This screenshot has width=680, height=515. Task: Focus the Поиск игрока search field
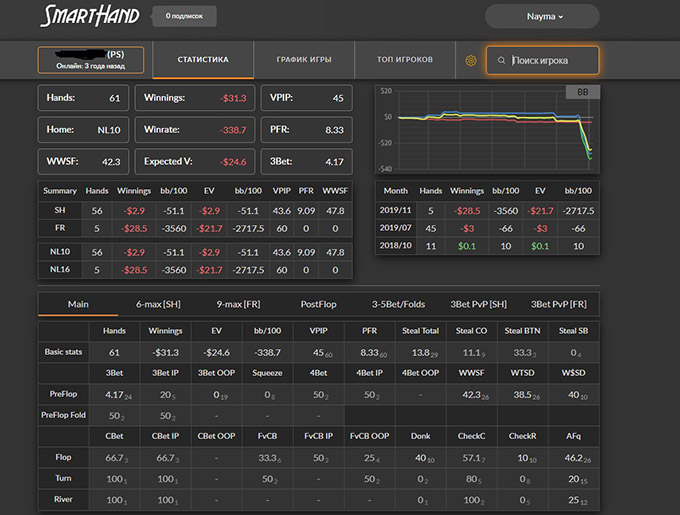pos(552,61)
